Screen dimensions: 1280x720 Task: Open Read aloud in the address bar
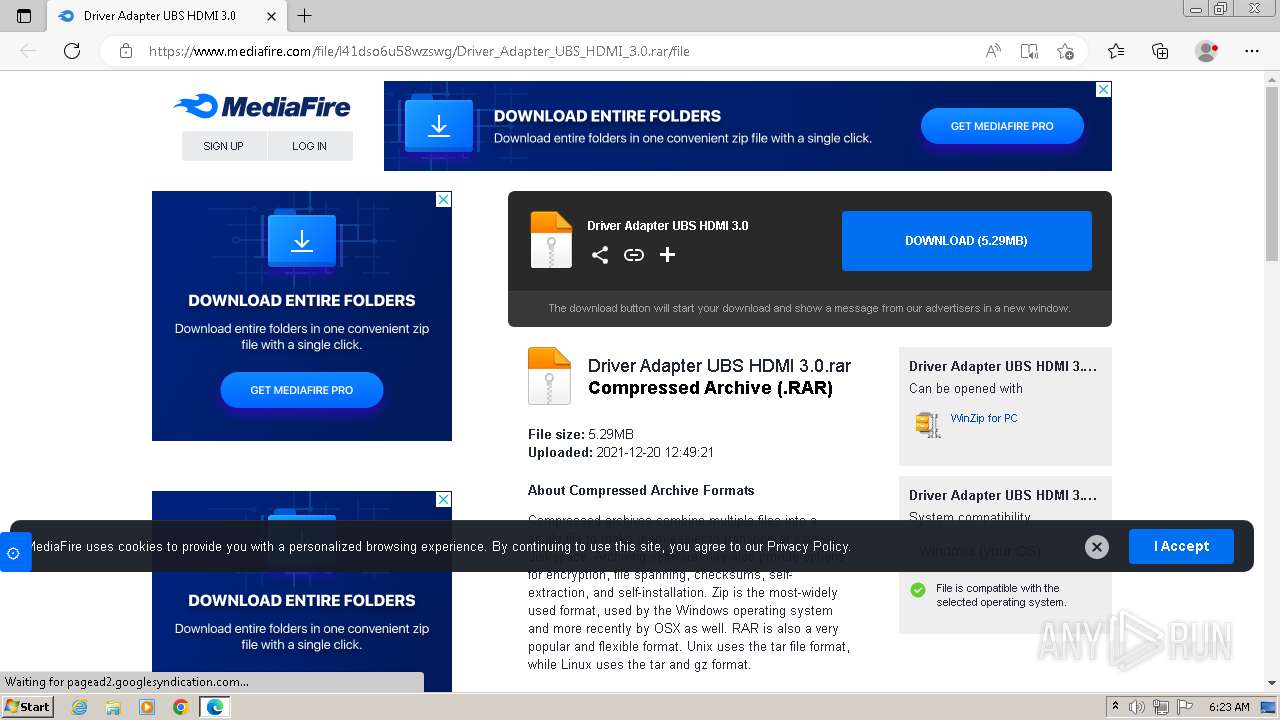pos(993,51)
